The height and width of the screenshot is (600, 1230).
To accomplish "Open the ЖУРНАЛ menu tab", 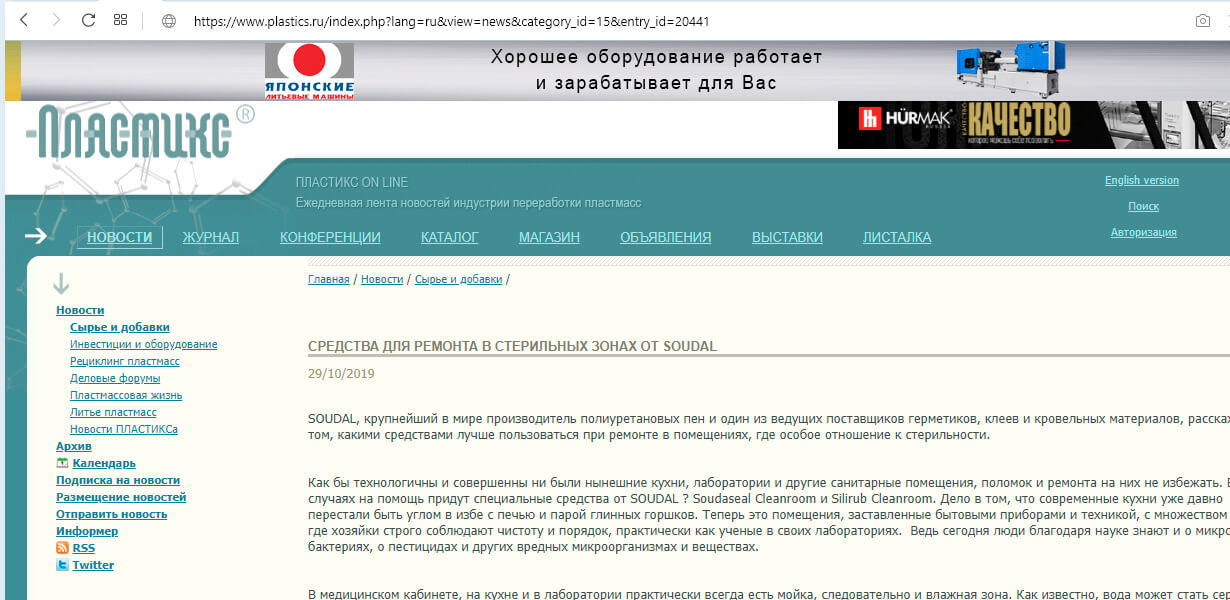I will point(210,237).
